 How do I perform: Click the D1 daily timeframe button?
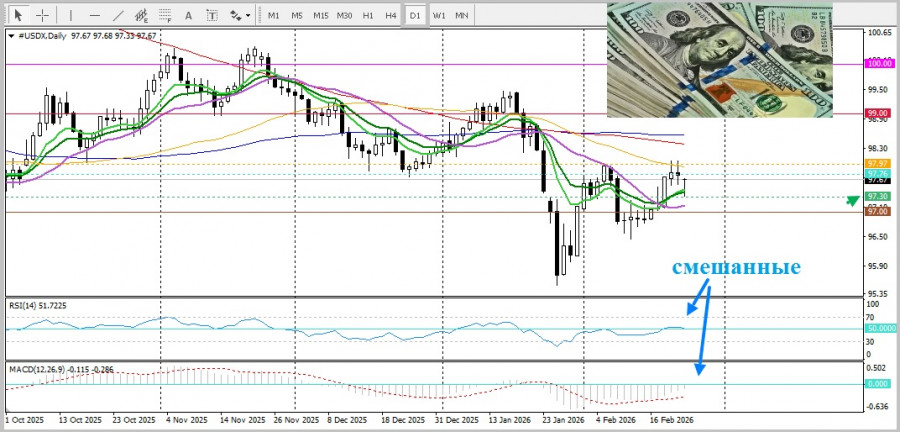point(414,15)
